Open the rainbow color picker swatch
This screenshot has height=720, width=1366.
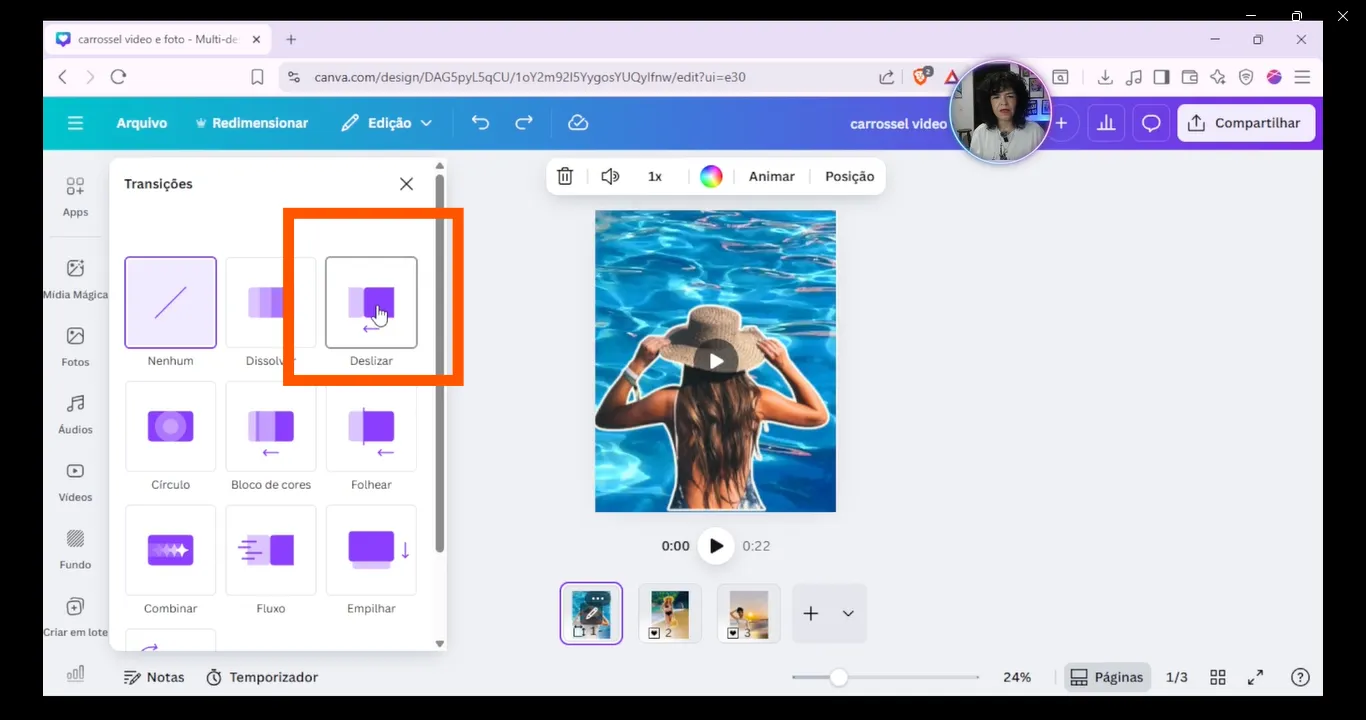[x=711, y=176]
